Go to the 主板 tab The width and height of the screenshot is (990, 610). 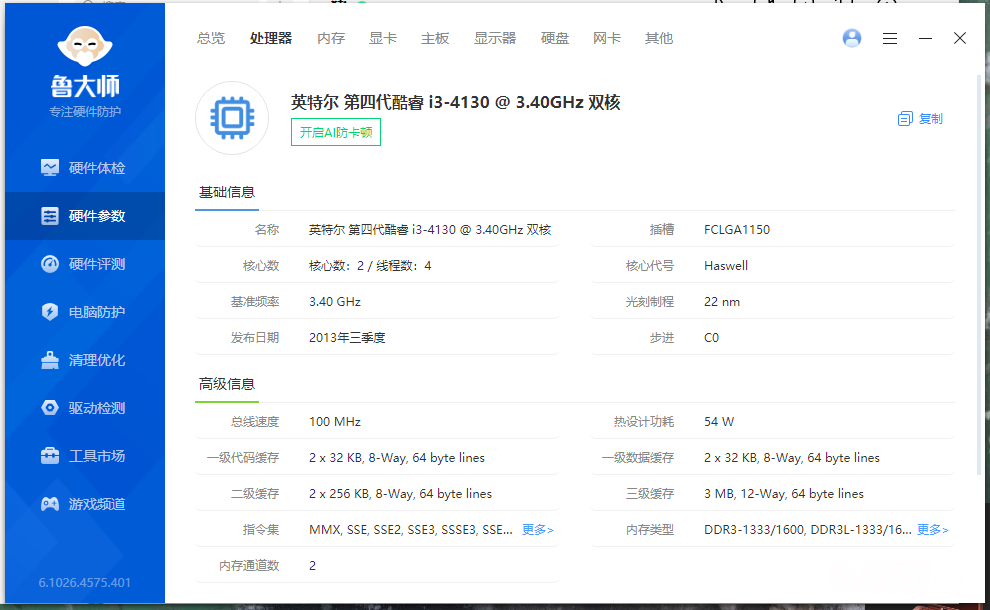click(435, 38)
